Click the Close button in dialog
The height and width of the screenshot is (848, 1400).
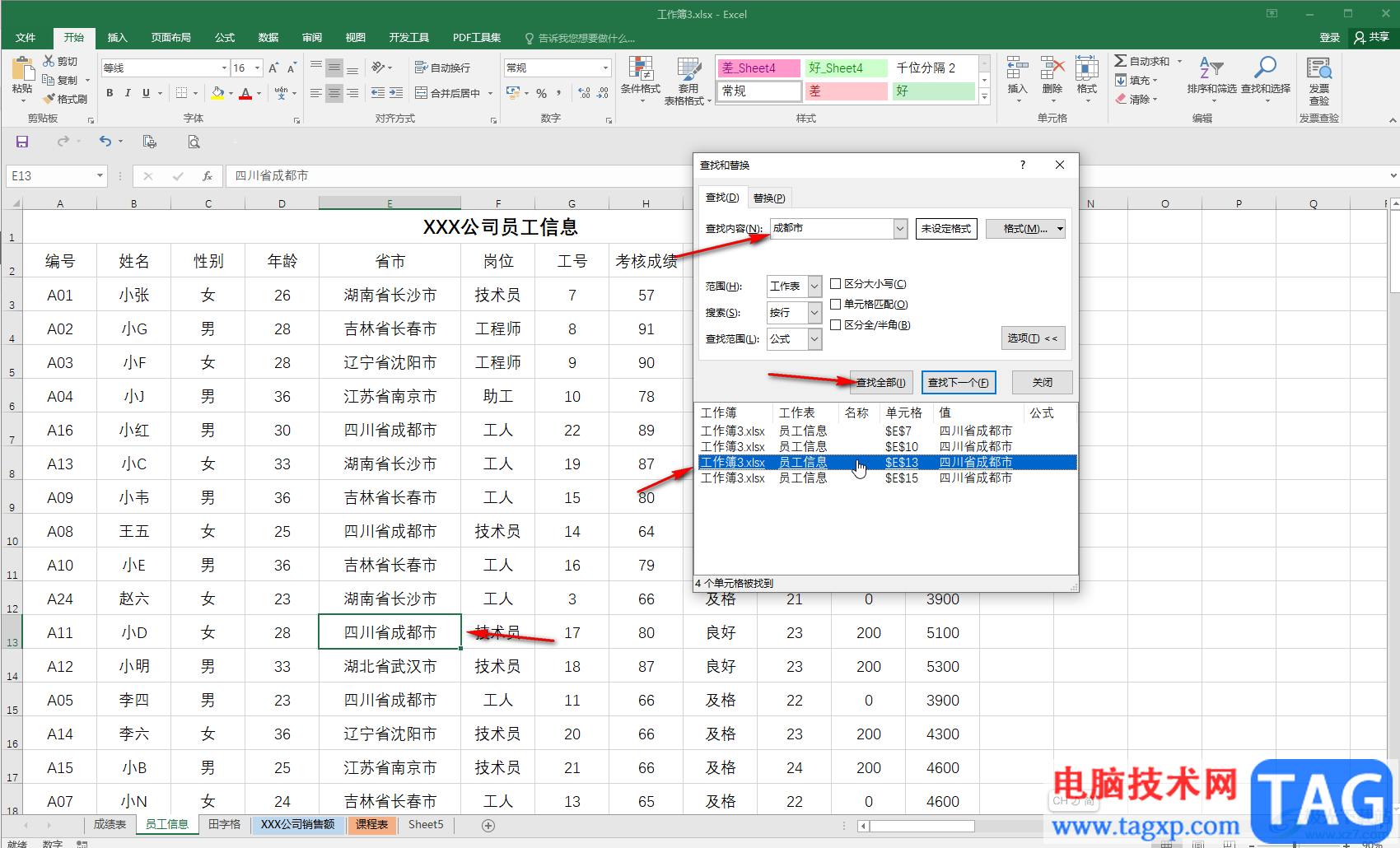(1042, 382)
